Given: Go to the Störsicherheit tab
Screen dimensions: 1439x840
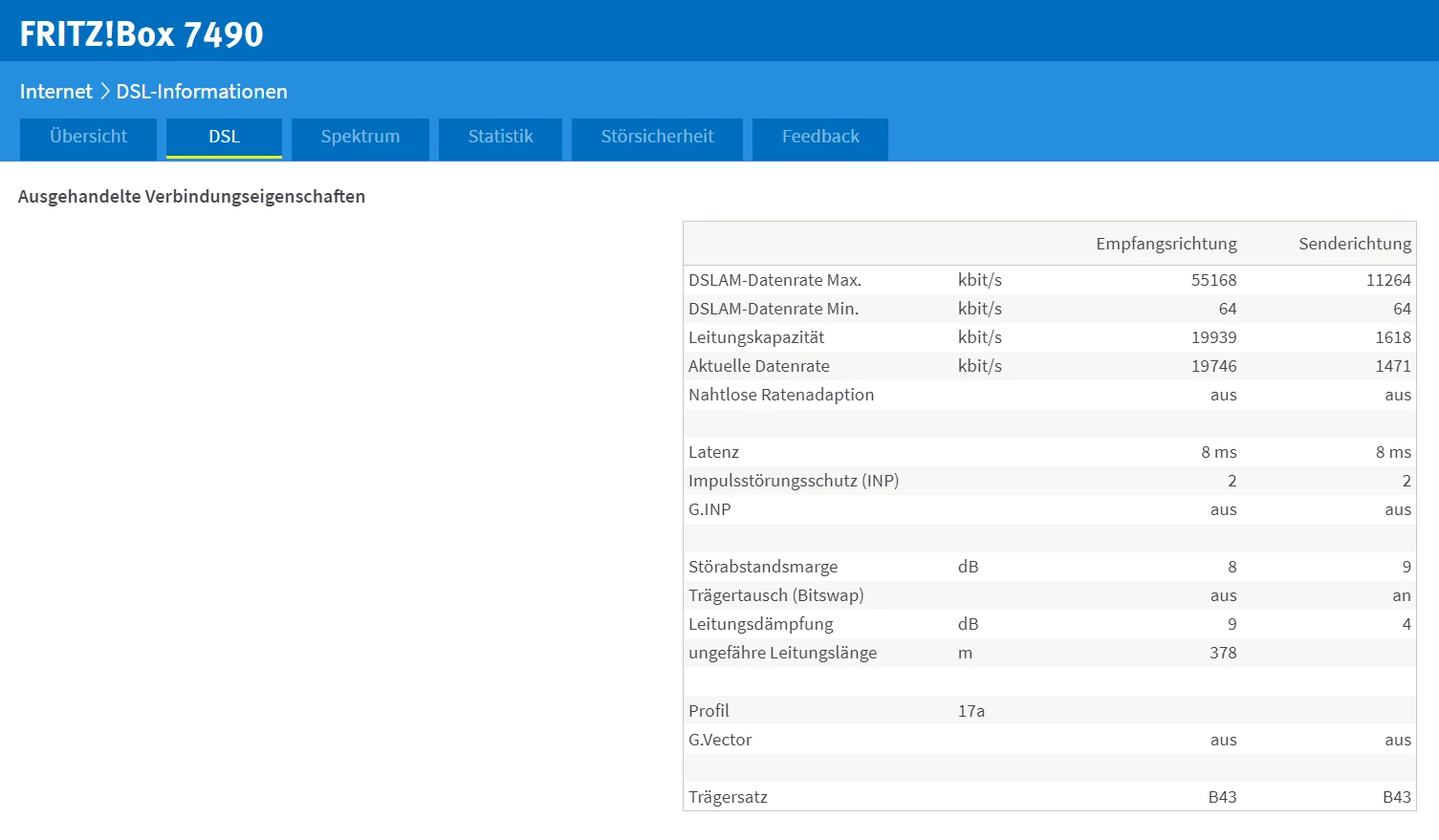Looking at the screenshot, I should coord(657,137).
